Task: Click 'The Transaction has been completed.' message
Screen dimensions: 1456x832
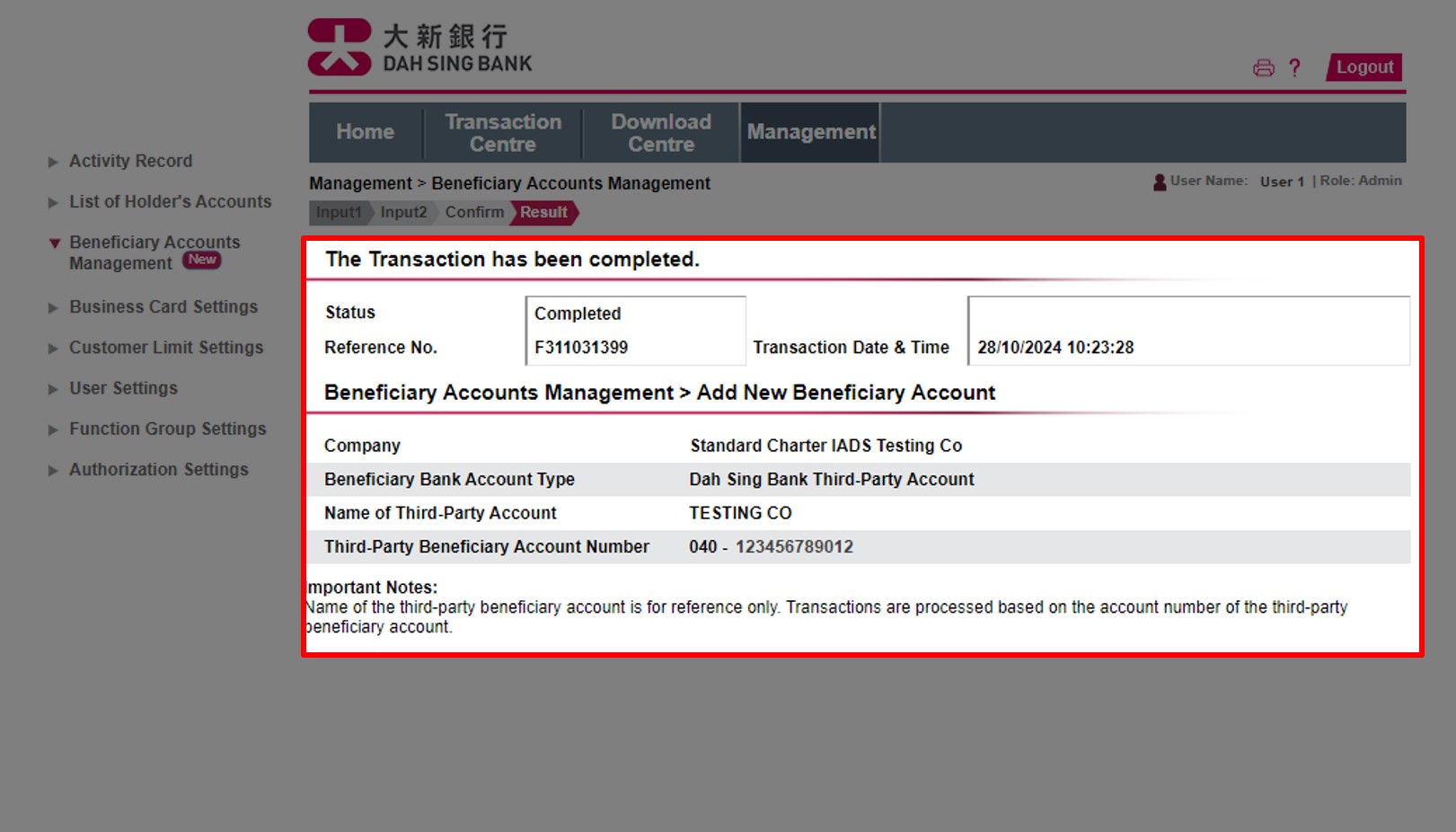Action: click(512, 260)
